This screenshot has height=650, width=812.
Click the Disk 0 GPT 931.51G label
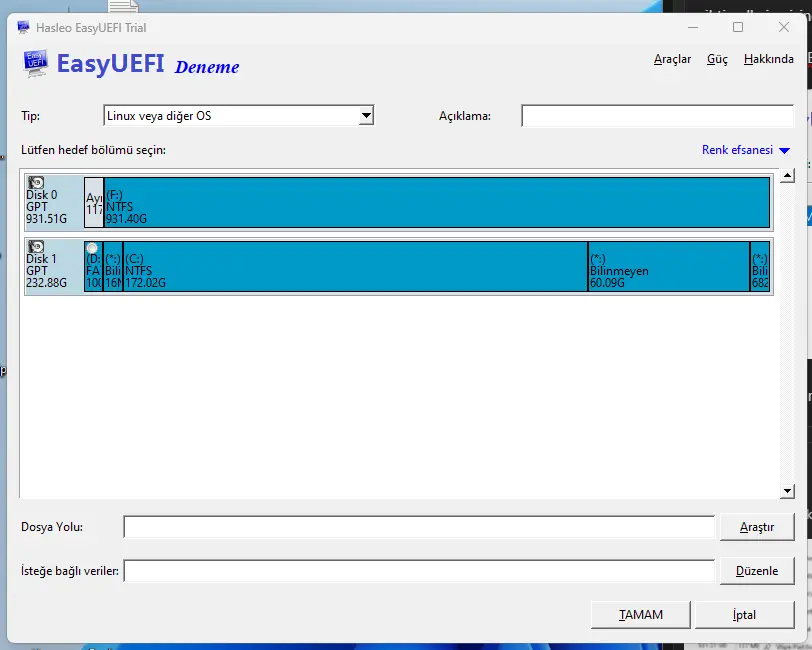coord(46,207)
